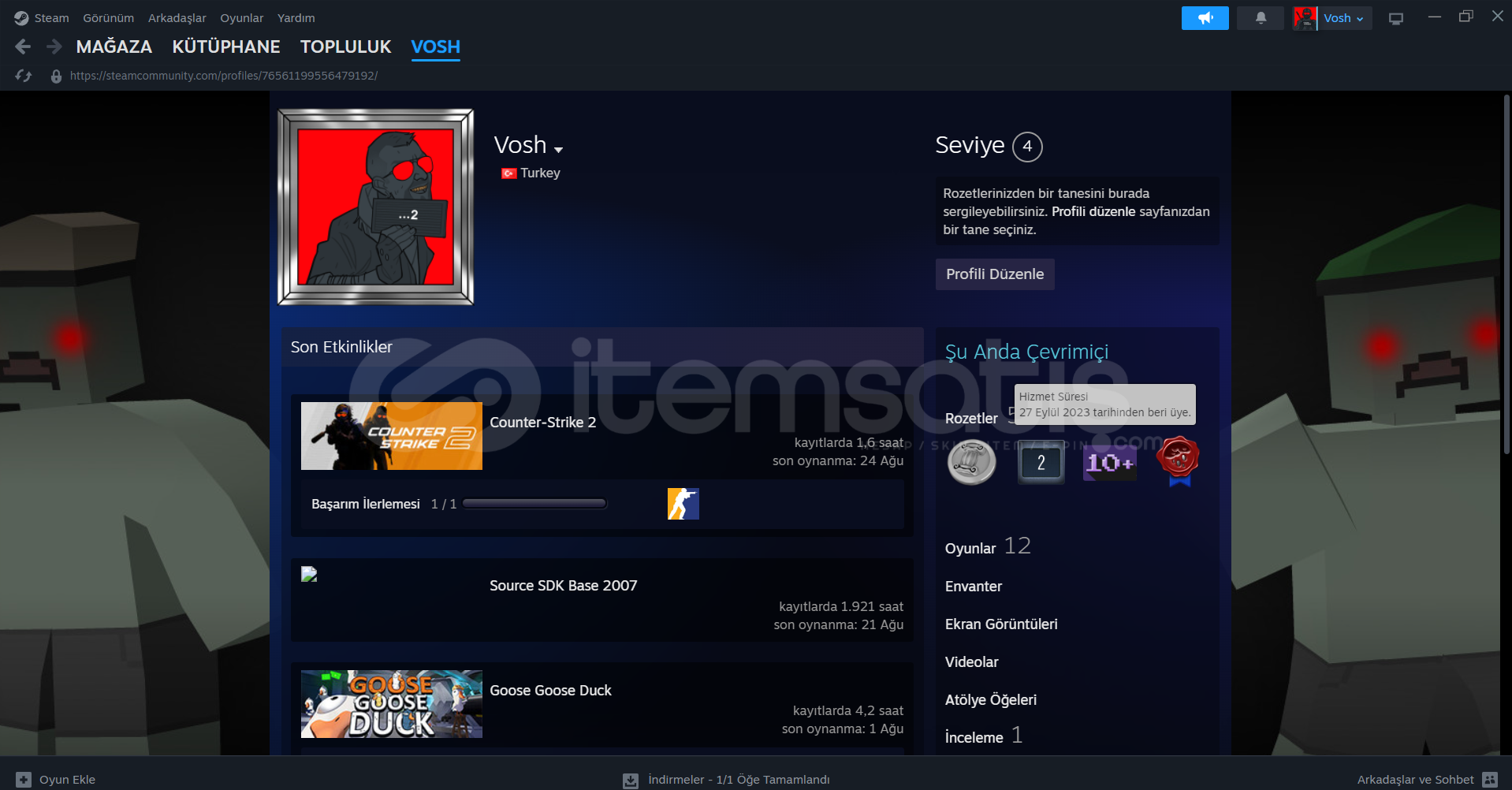Click the page's vertical scrollbar

point(1506,274)
